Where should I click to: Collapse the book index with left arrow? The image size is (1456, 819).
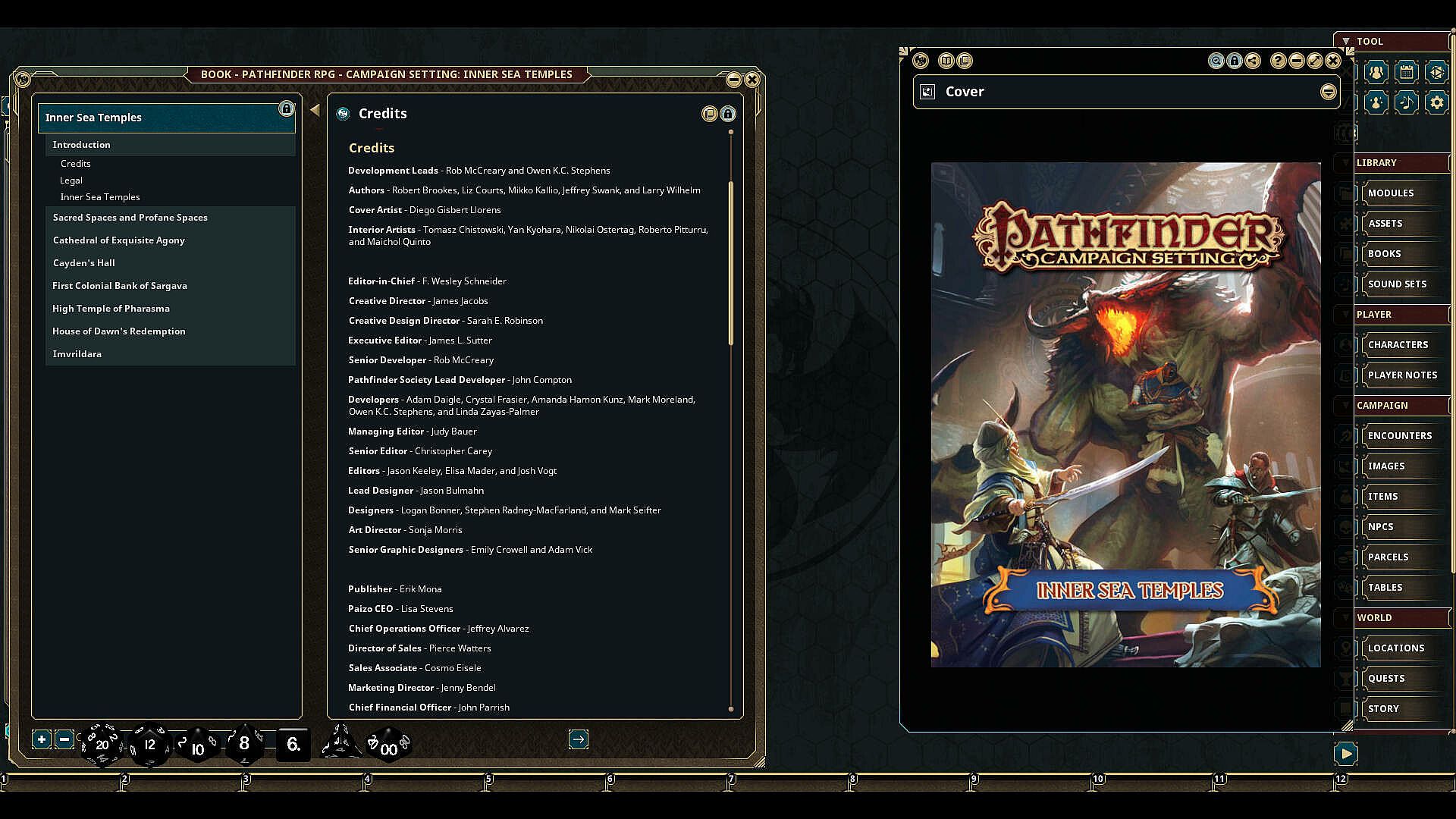(315, 110)
